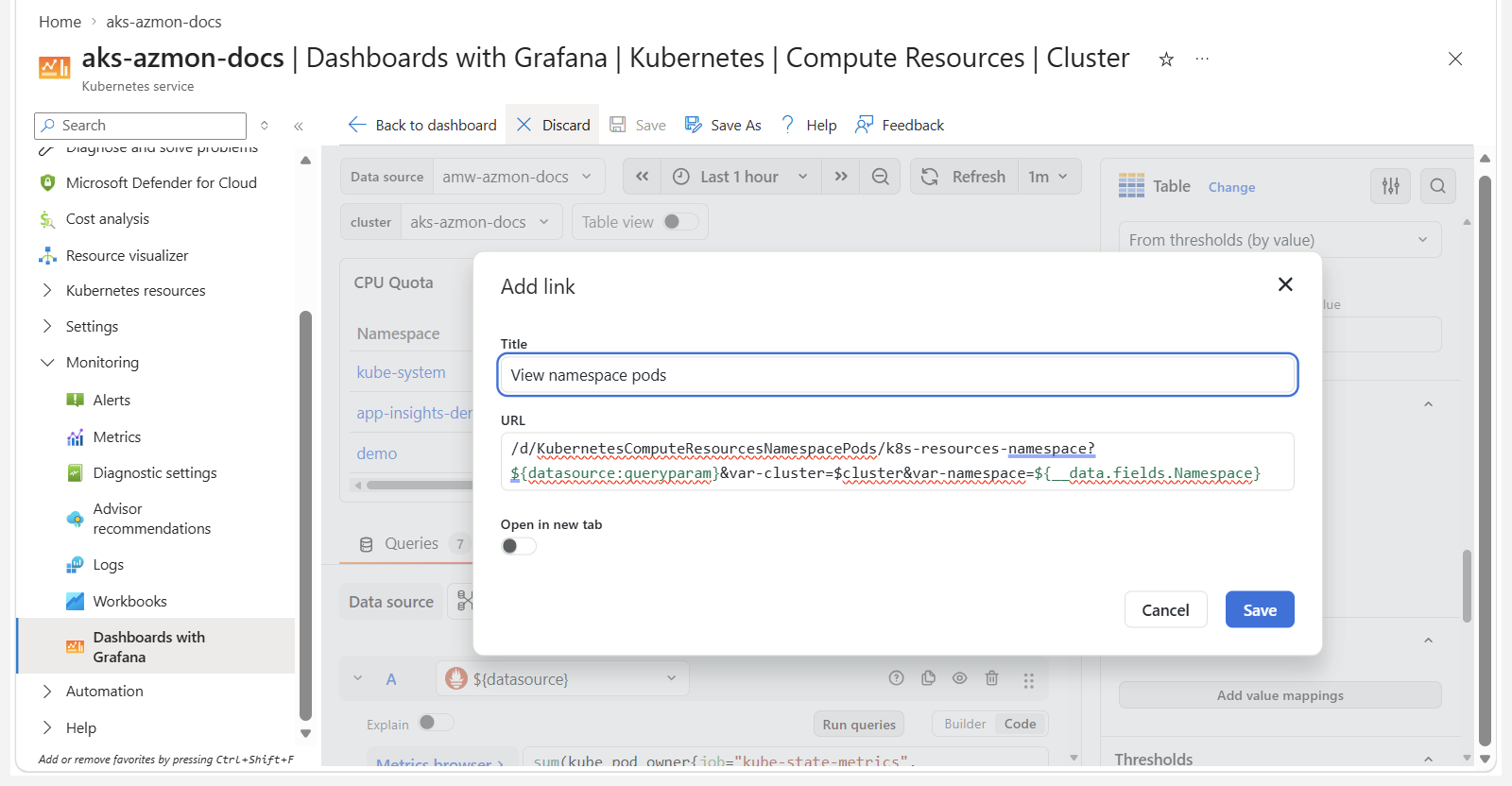Viewport: 1512px width, 786px height.
Task: Toggle the Explain switch
Action: [x=437, y=723]
